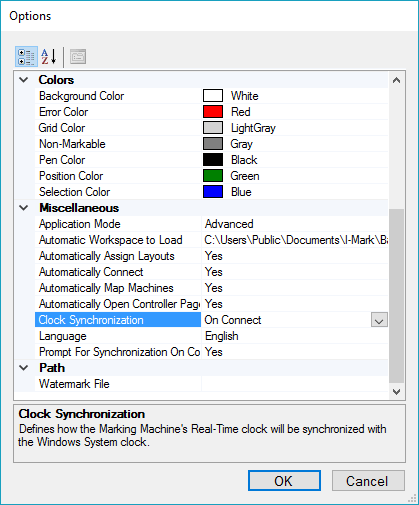Click the Background Color white swatch
The height and width of the screenshot is (505, 419).
pyautogui.click(x=213, y=96)
